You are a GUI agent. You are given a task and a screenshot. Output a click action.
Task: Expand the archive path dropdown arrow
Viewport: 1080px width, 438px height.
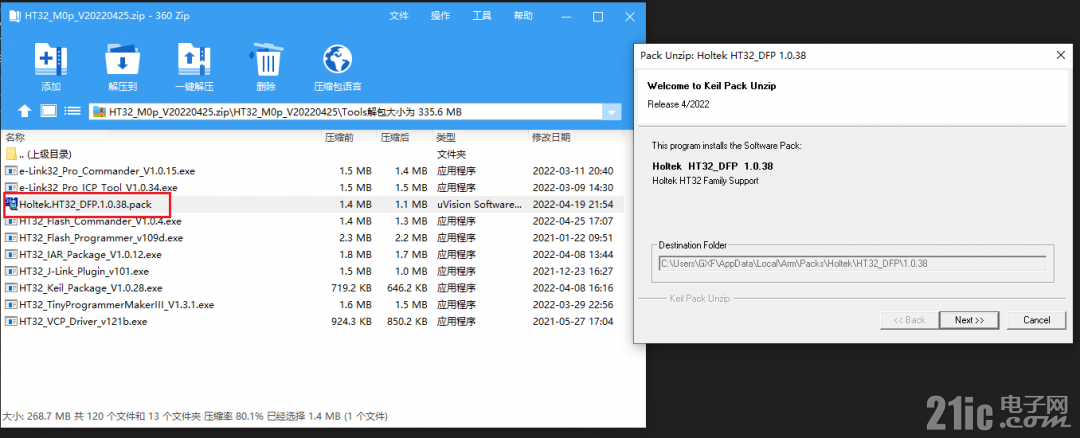(x=611, y=112)
